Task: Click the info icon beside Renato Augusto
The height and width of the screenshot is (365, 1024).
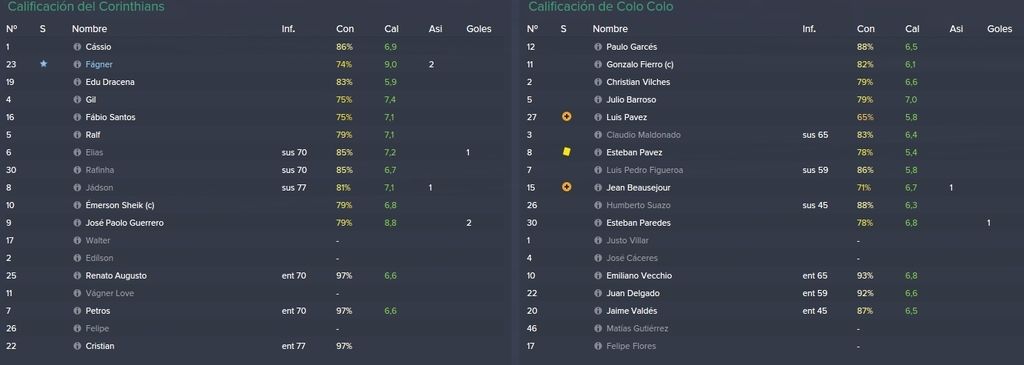Action: pos(77,276)
